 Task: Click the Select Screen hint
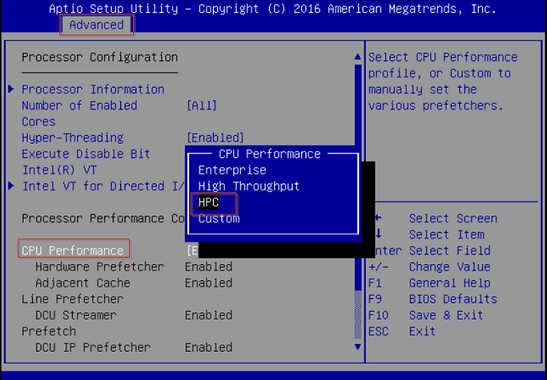coord(453,218)
